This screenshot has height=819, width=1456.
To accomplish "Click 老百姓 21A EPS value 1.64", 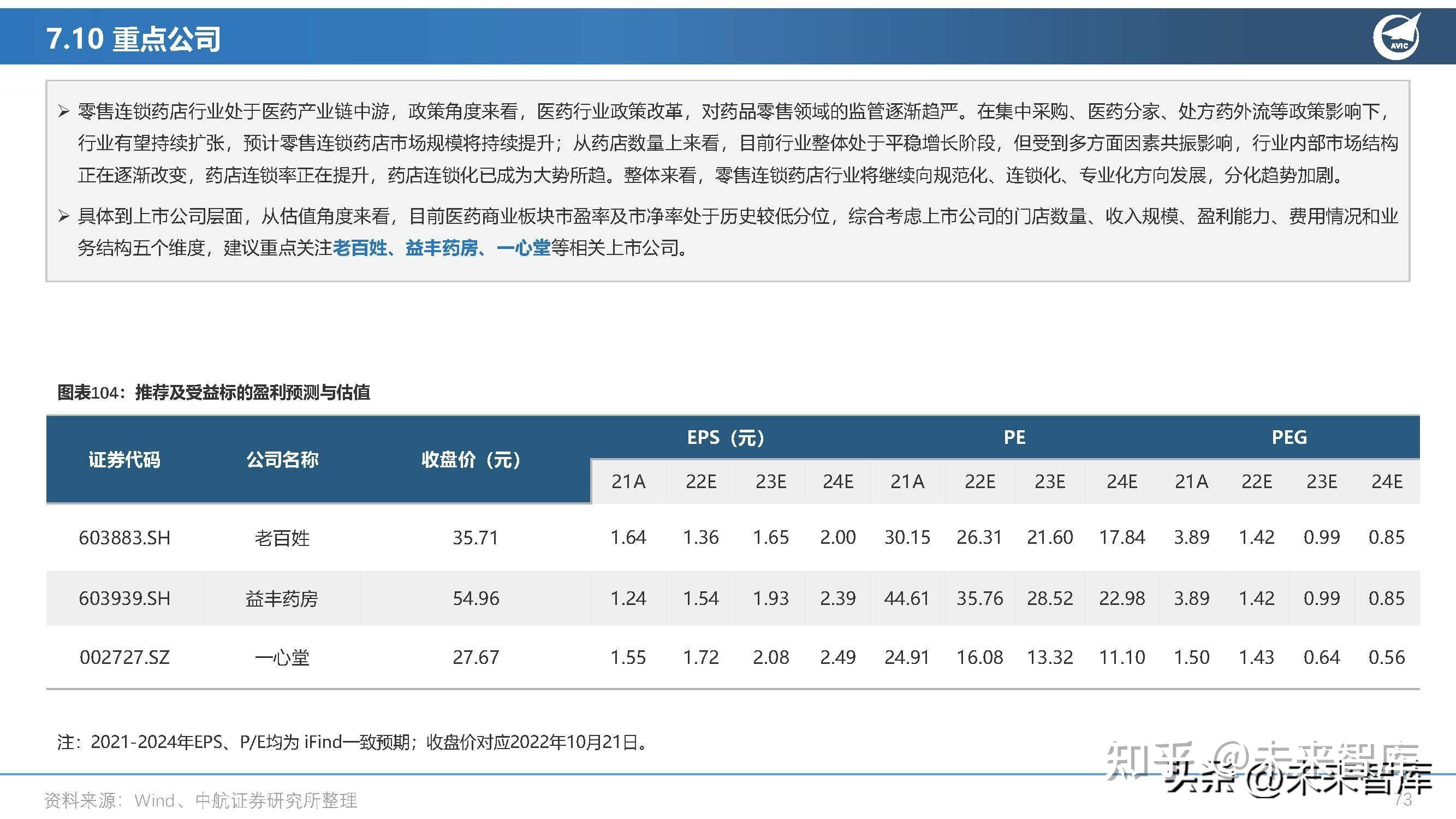I will 628,537.
